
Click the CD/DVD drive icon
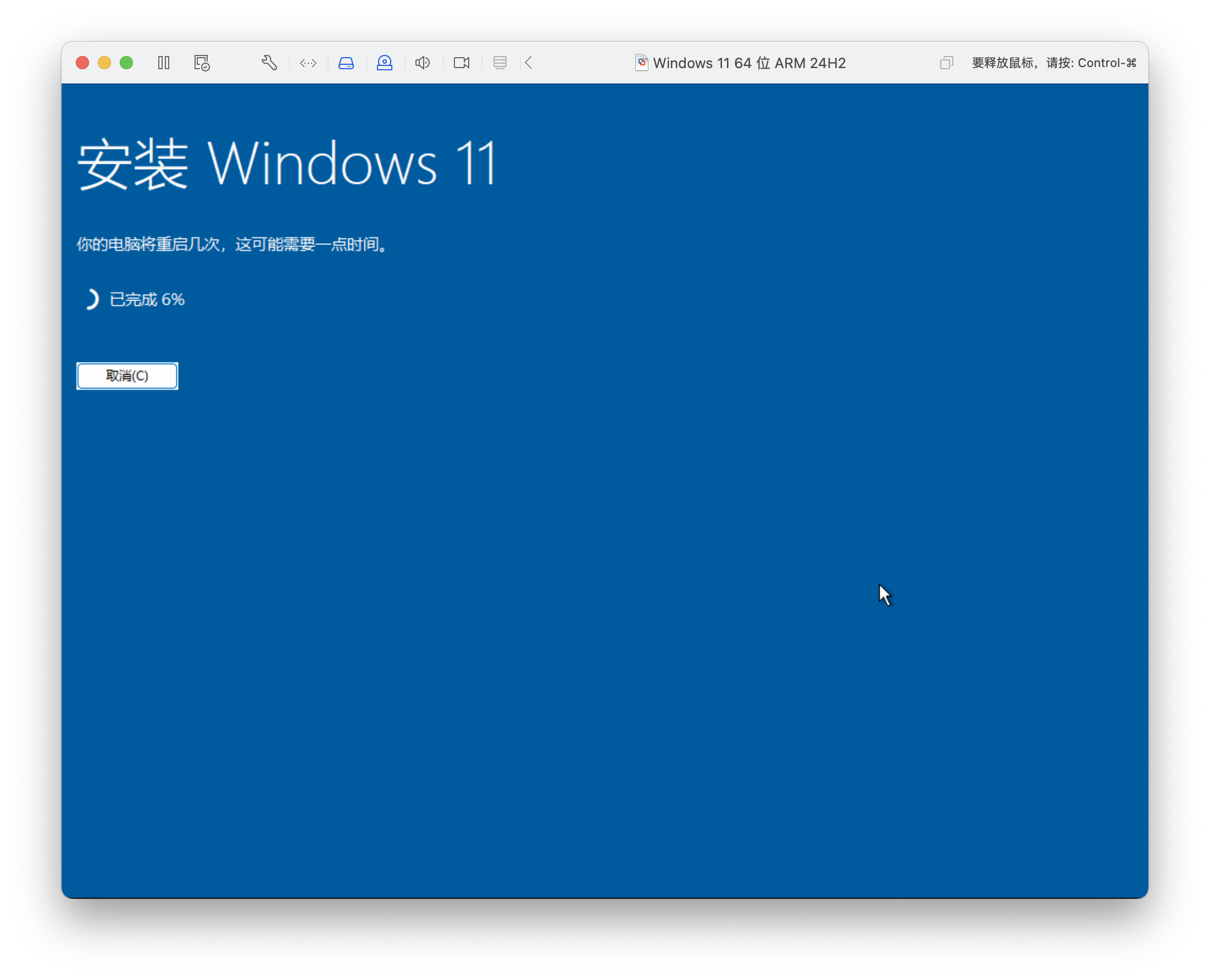point(385,63)
